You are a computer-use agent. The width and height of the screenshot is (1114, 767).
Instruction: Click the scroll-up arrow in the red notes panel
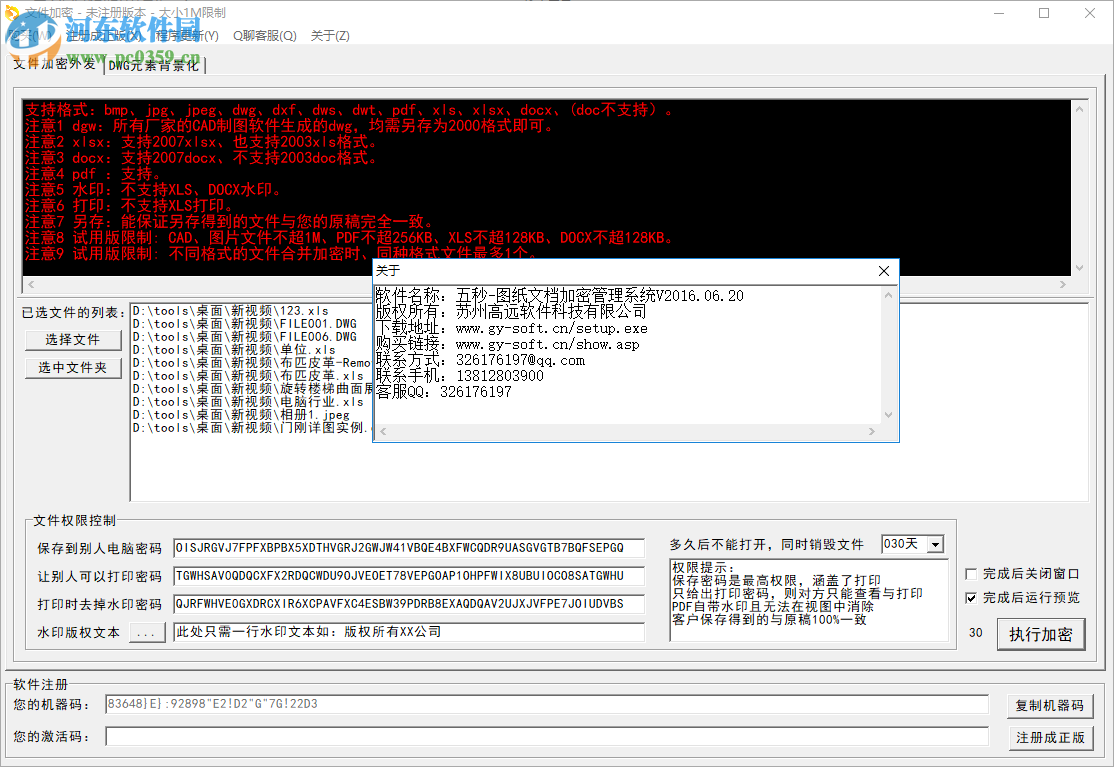click(x=1079, y=109)
